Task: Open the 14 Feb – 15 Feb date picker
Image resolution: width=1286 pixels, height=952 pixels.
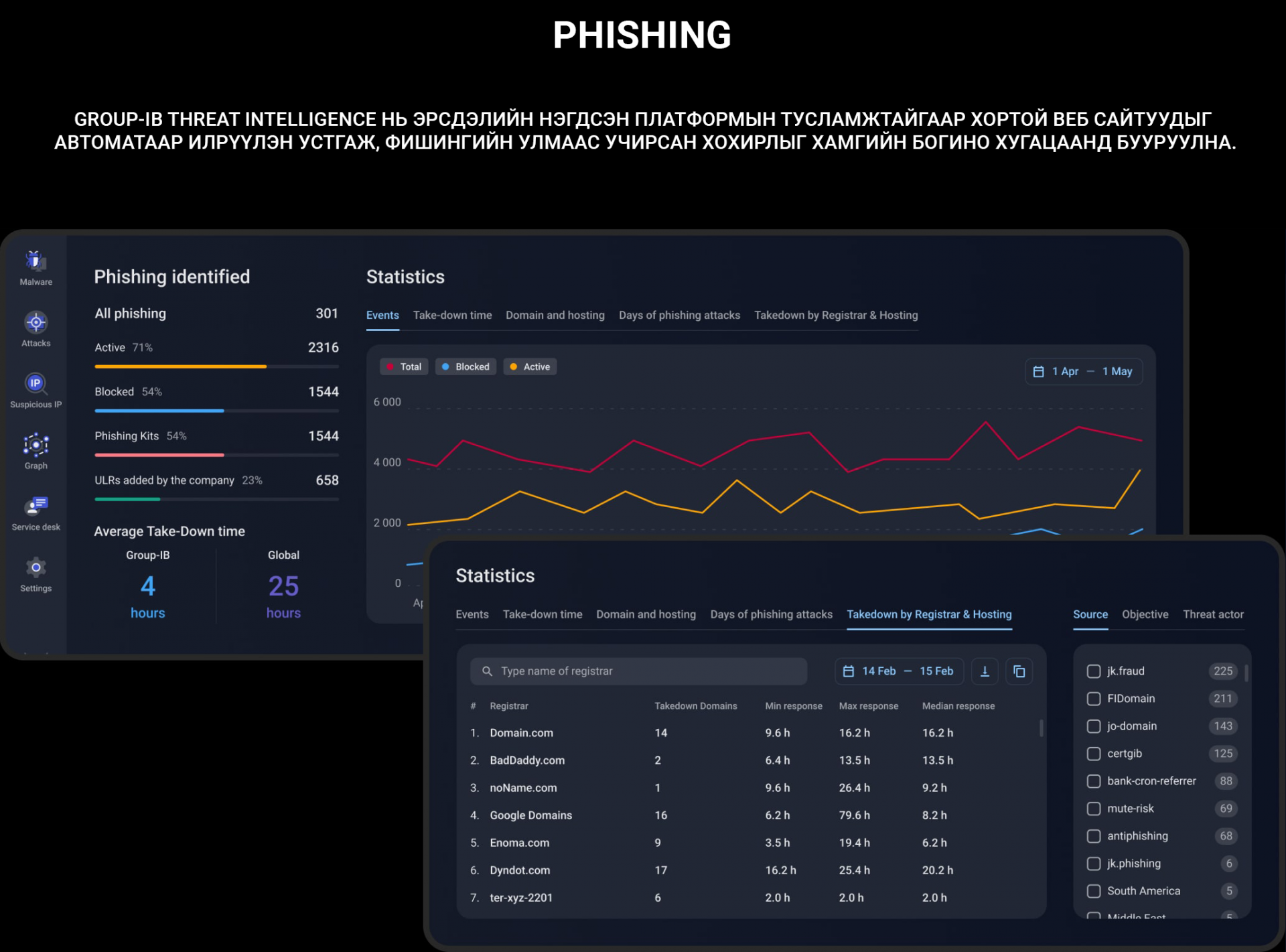Action: 898,671
